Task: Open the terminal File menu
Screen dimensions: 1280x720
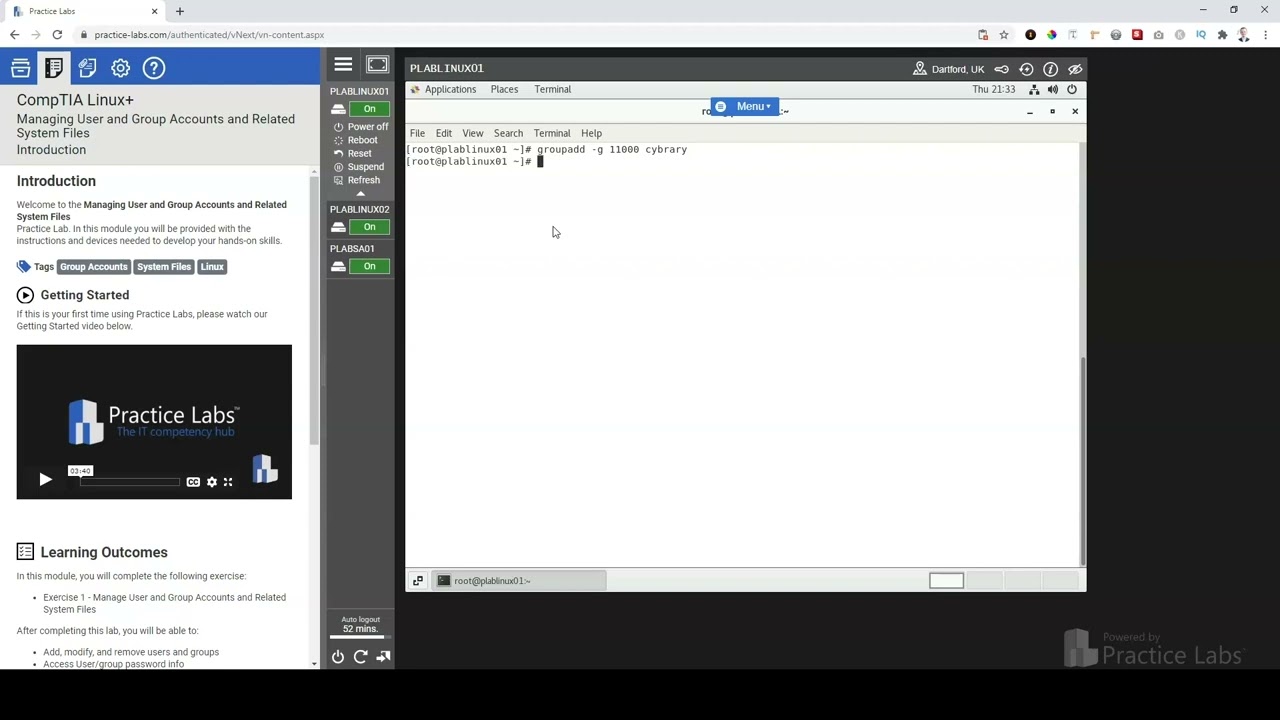Action: click(417, 133)
